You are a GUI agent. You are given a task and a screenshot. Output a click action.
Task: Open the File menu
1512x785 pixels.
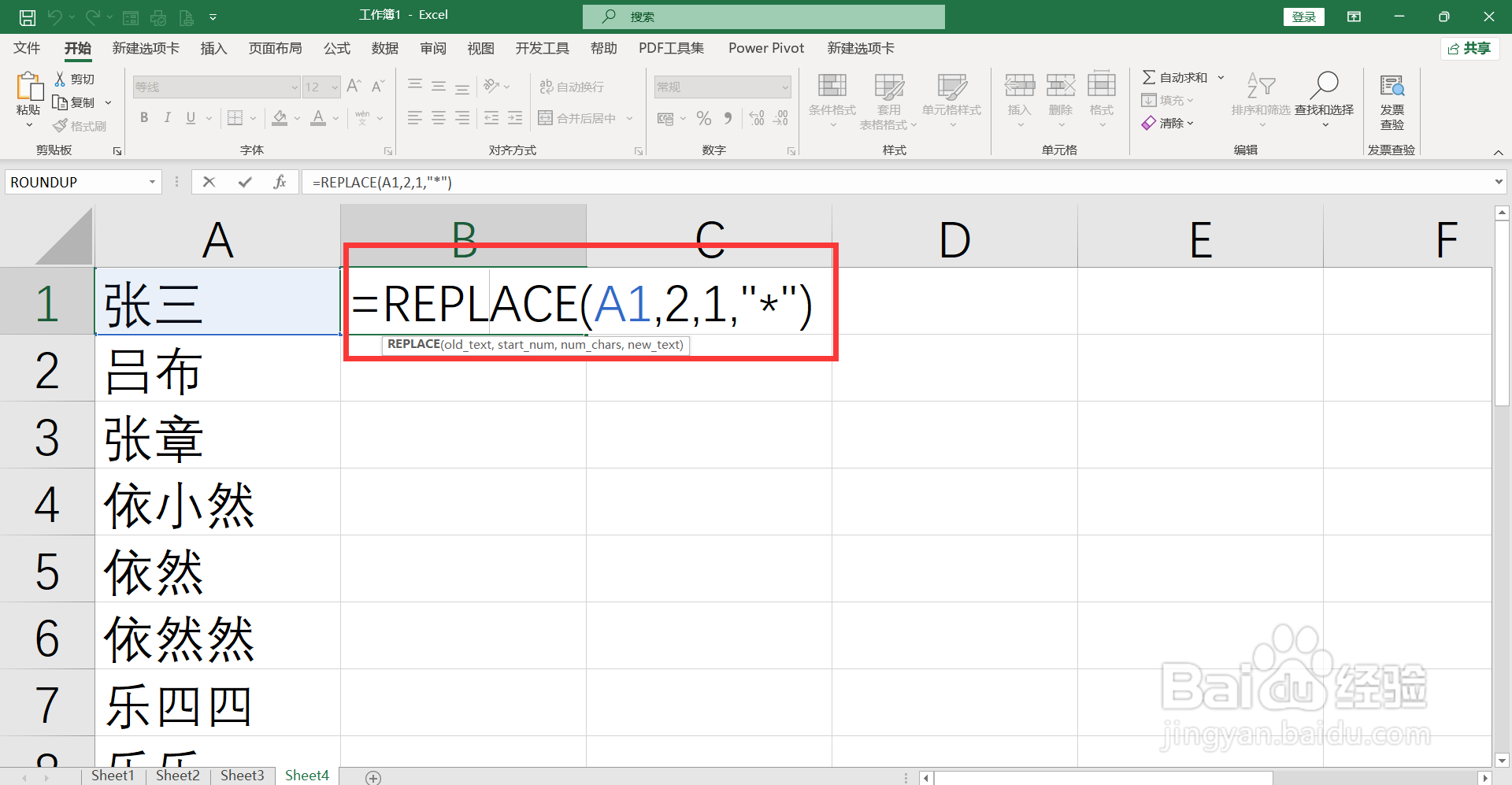click(27, 48)
